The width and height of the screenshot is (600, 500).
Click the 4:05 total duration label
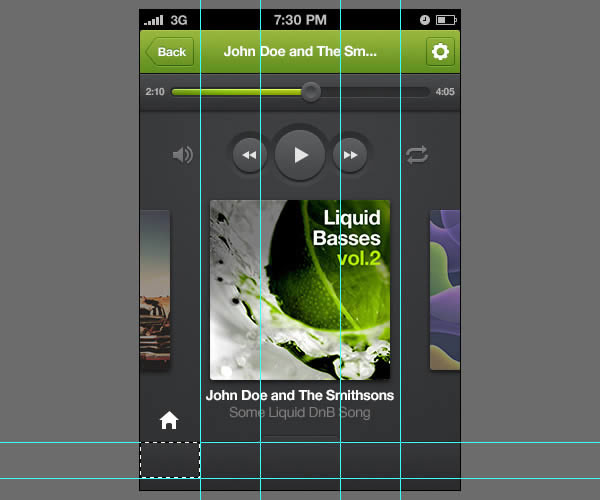(x=445, y=92)
